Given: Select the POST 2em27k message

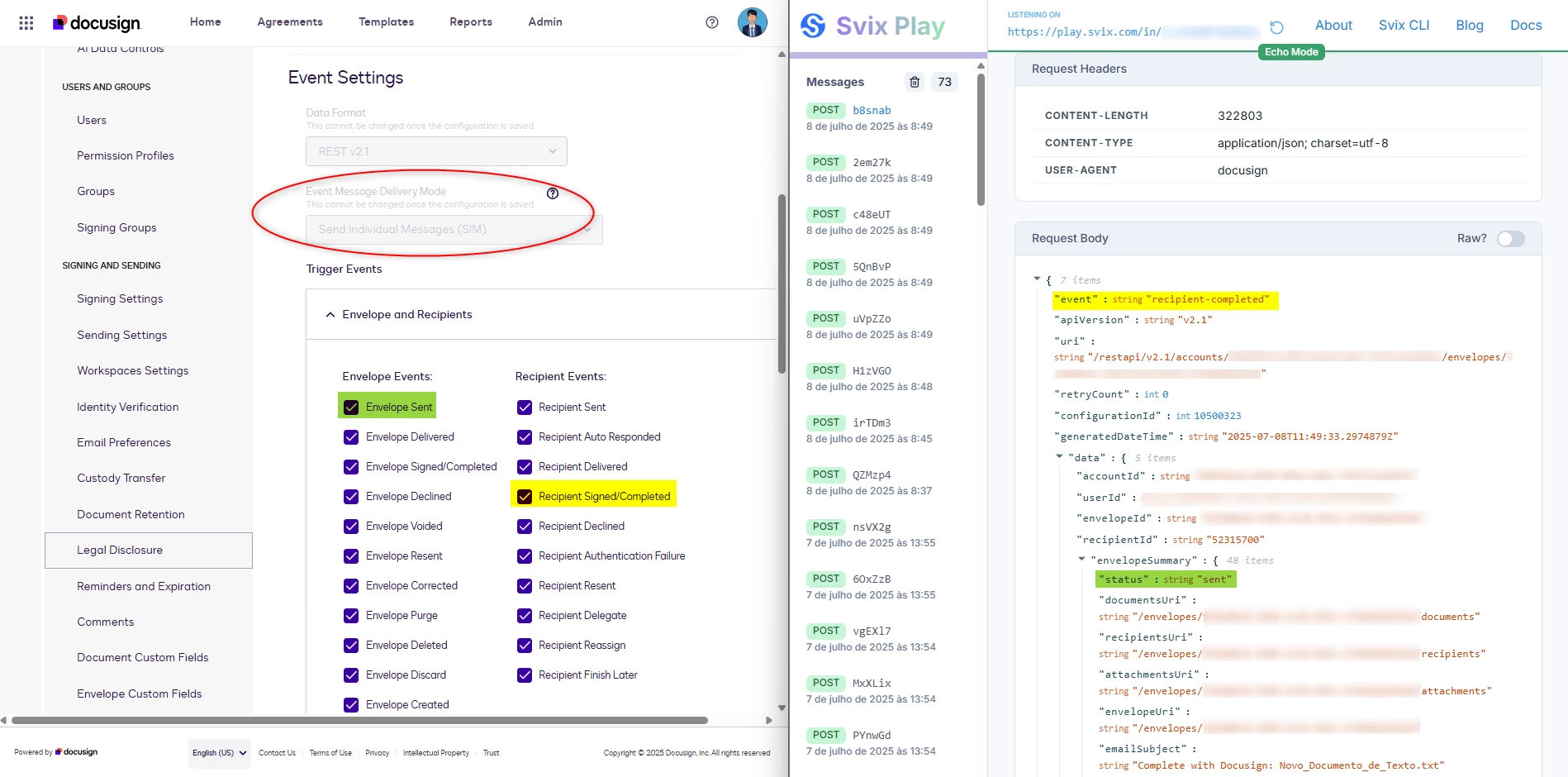Looking at the screenshot, I should [881, 169].
